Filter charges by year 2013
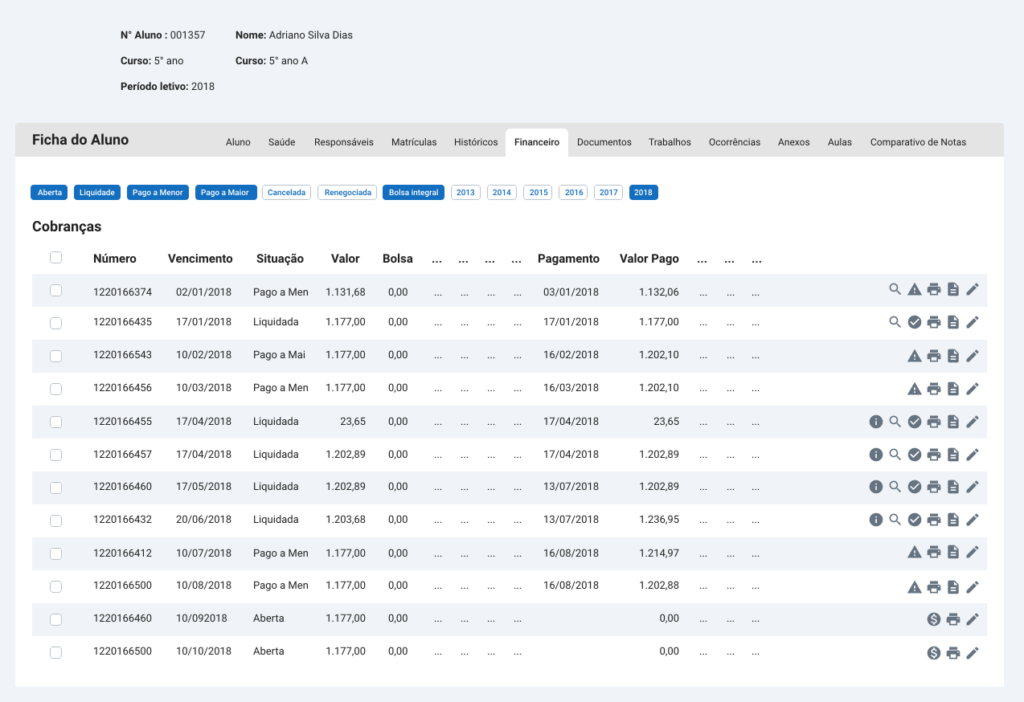Image resolution: width=1024 pixels, height=702 pixels. [x=466, y=193]
